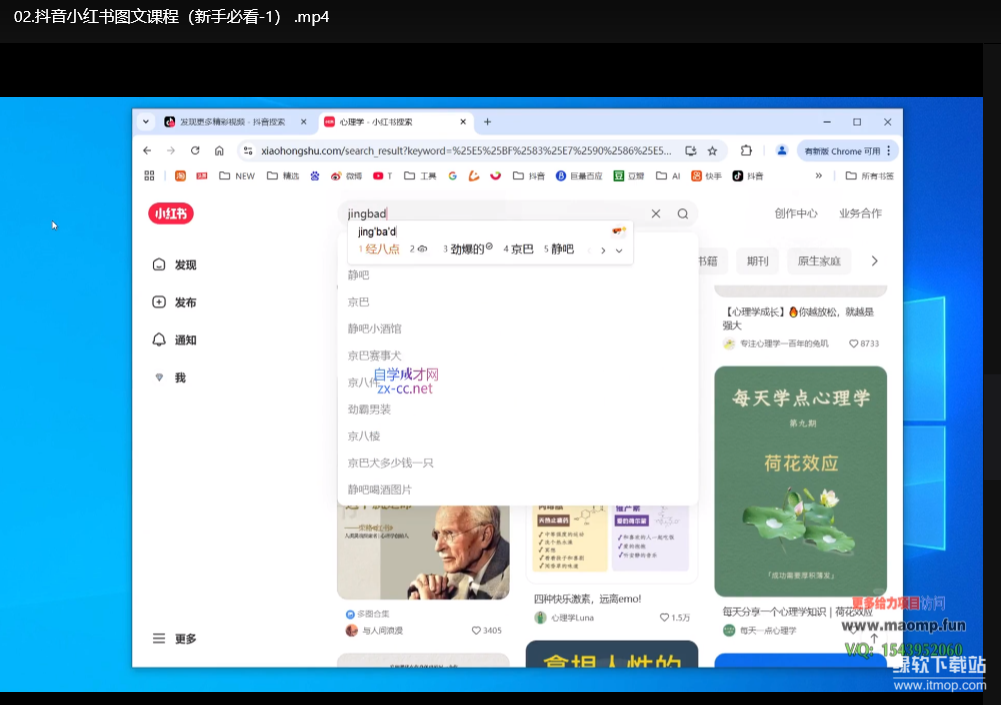Image resolution: width=1001 pixels, height=705 pixels.
Task: Open 通知 in the sidebar
Action: coord(175,340)
